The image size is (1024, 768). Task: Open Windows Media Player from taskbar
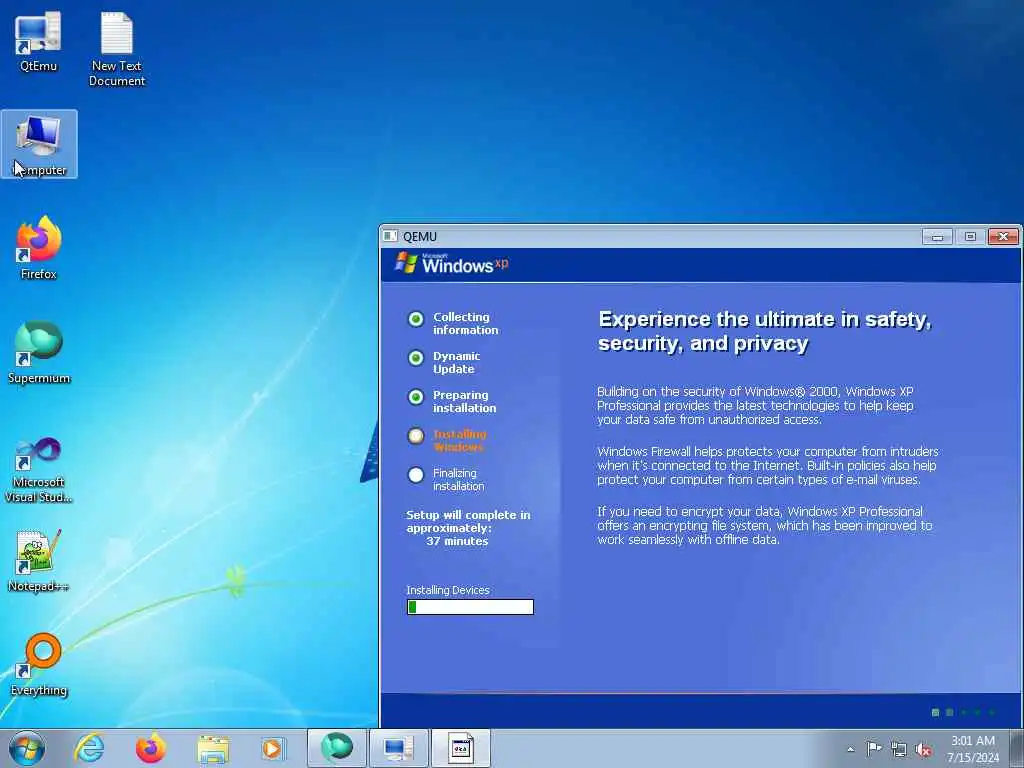tap(272, 748)
